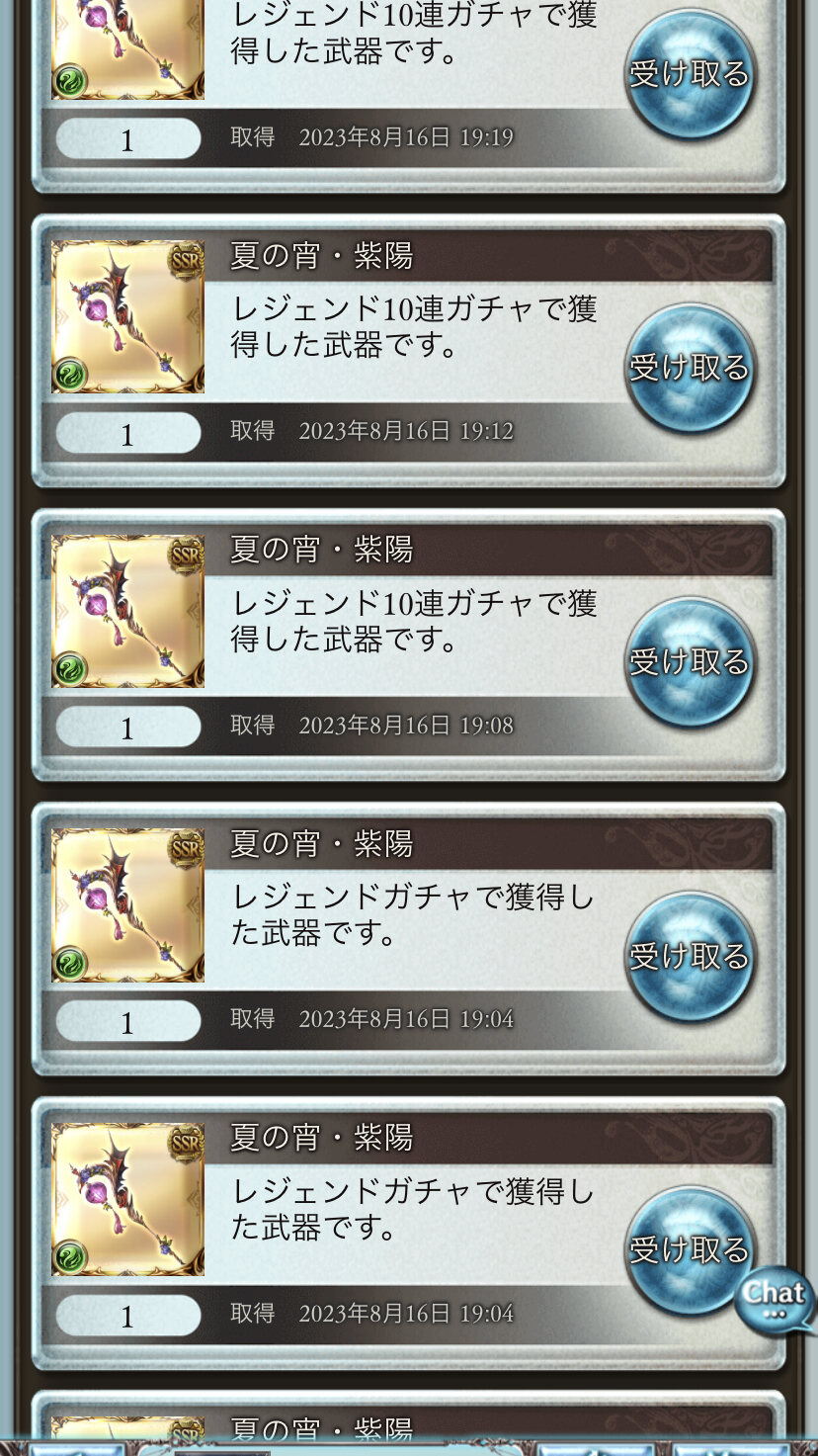This screenshot has width=818, height=1456.
Task: Open the Chat speech bubble
Action: tap(775, 1299)
